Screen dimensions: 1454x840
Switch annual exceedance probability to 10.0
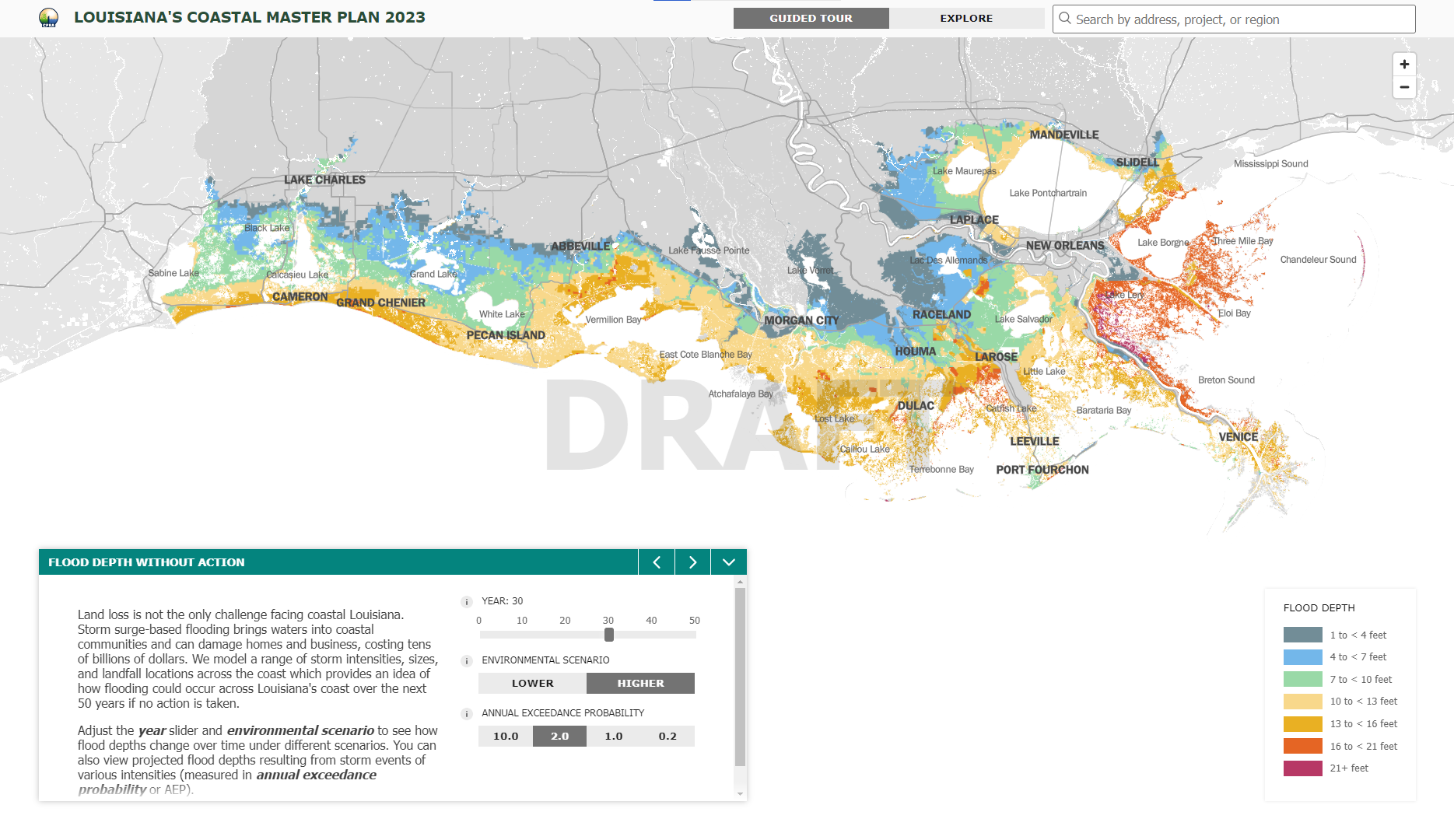coord(505,736)
